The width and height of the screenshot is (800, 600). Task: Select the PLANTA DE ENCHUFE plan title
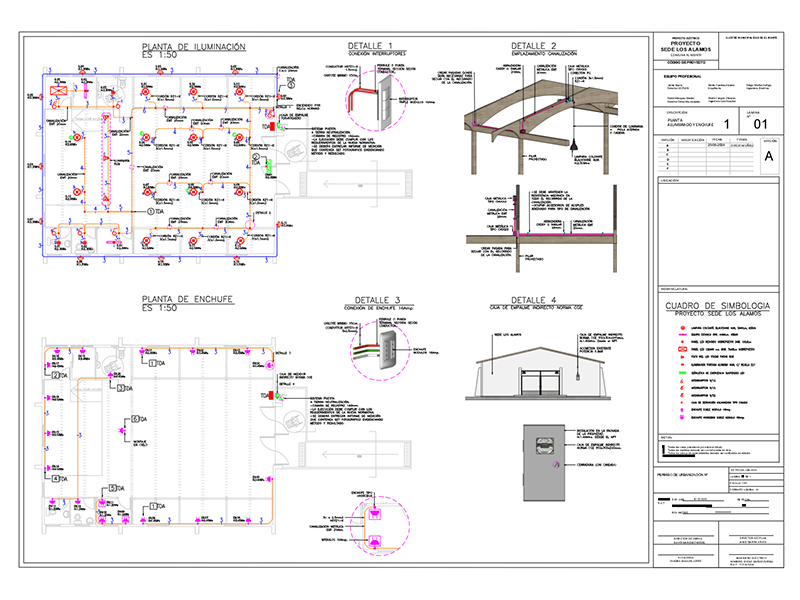point(186,300)
